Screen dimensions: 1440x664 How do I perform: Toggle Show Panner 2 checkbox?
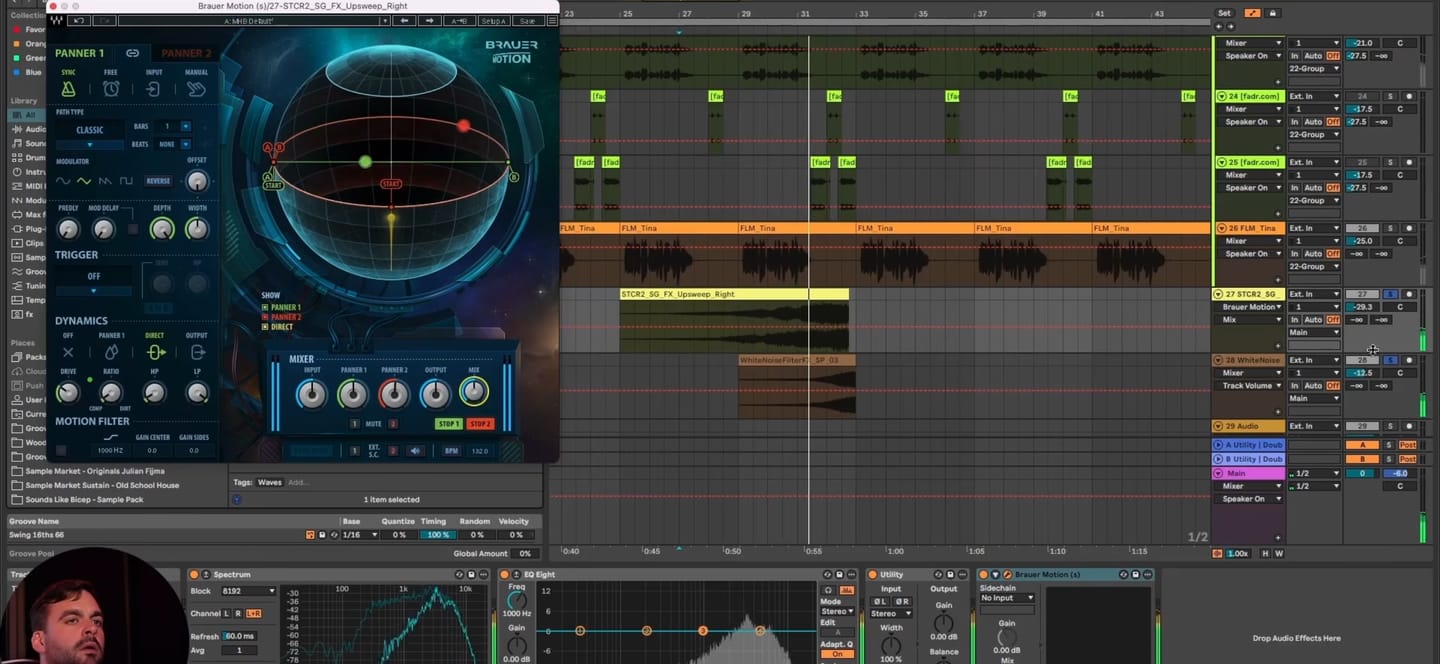coord(265,317)
